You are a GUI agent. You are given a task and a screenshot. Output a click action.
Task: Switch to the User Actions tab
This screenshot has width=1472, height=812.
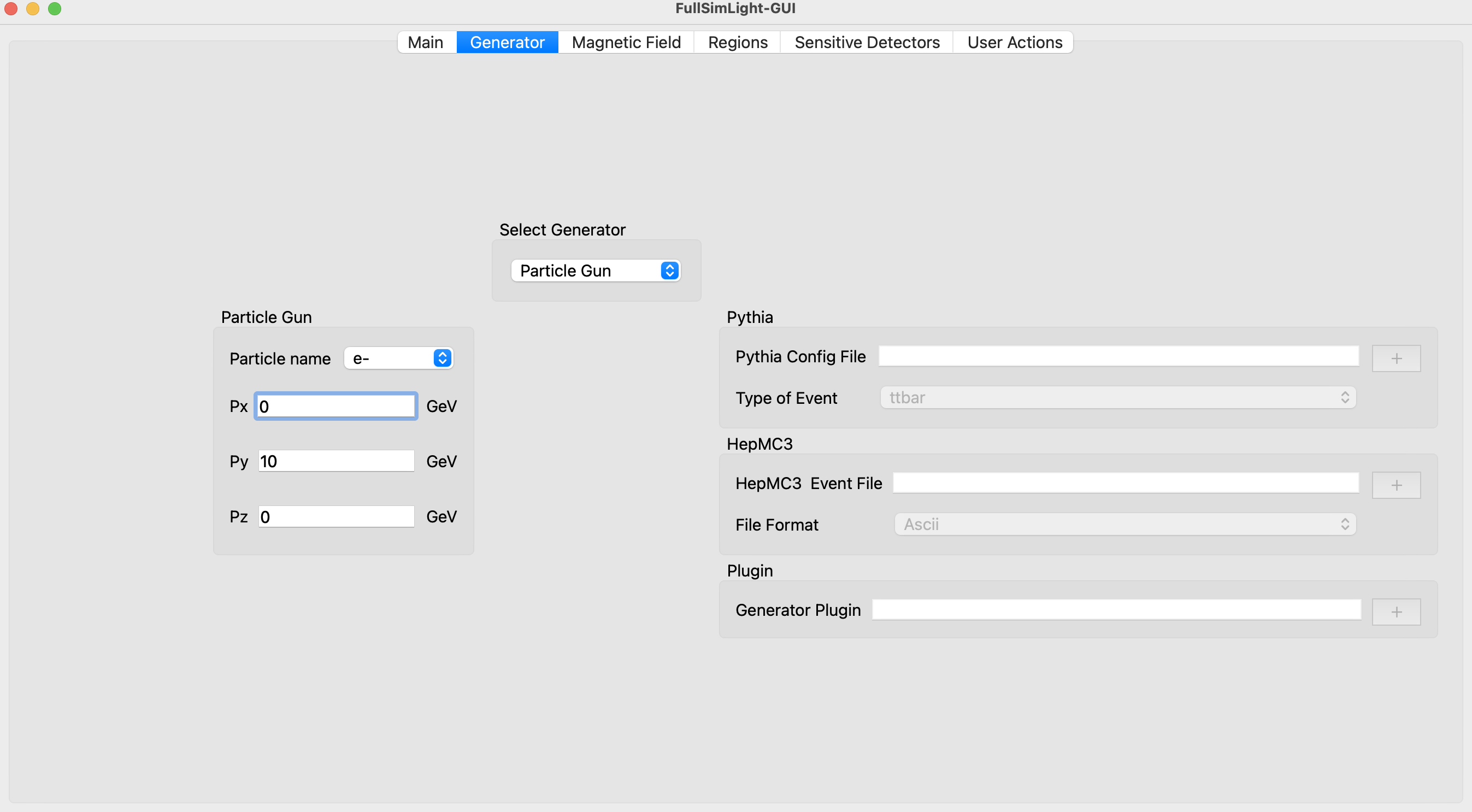(1014, 42)
